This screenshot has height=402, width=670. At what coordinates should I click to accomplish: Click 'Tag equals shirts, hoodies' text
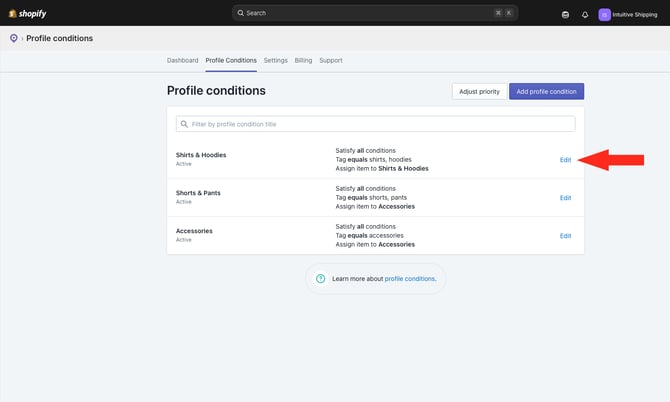pos(373,159)
